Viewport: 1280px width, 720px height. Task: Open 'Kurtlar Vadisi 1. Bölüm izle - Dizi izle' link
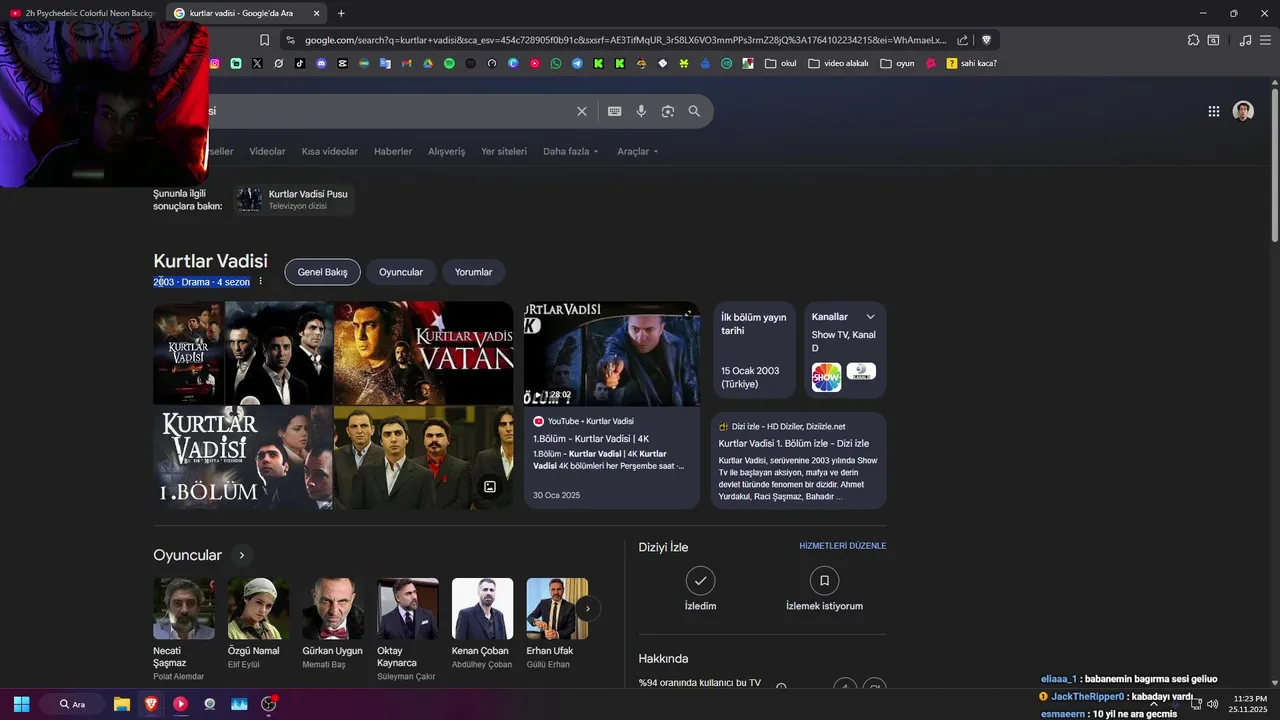tap(794, 443)
